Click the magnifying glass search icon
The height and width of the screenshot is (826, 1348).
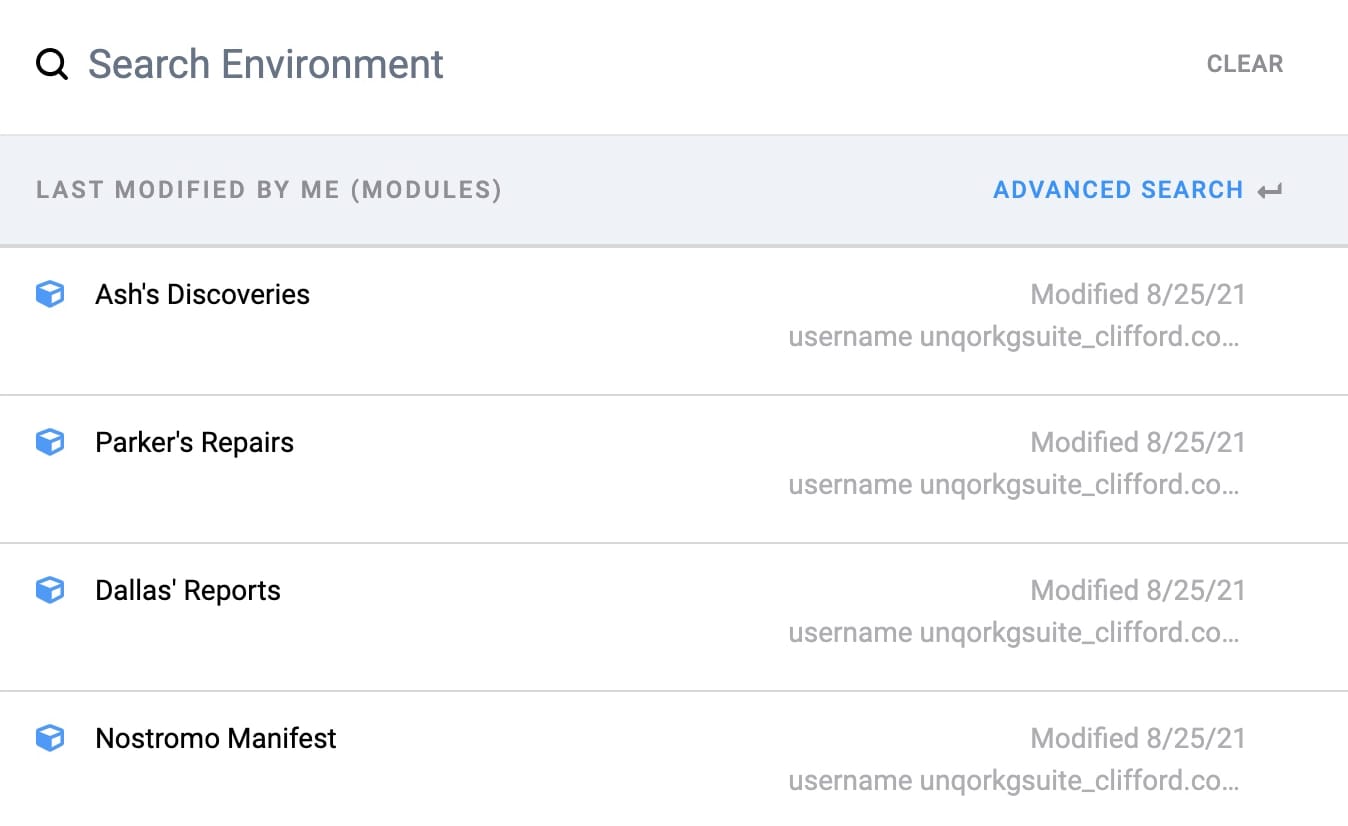point(52,65)
